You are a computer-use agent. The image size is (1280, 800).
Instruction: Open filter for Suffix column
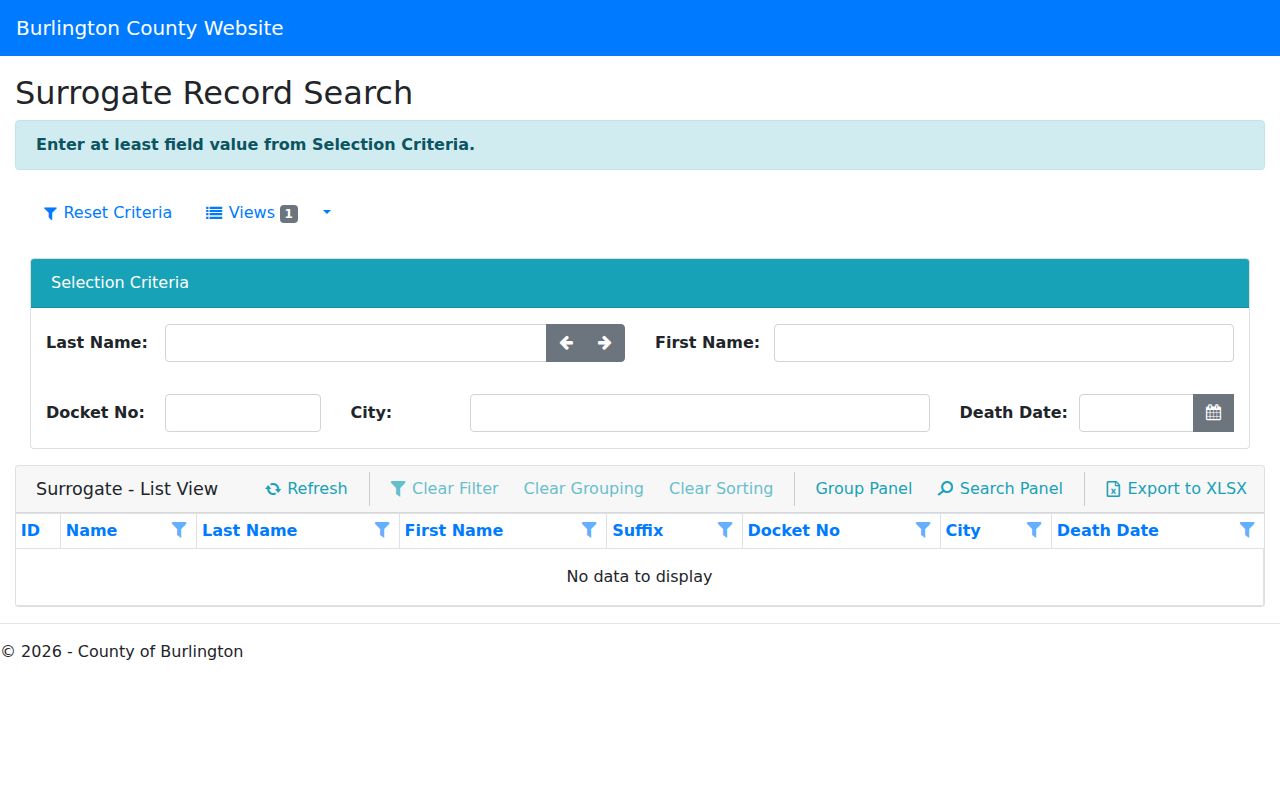click(x=725, y=530)
